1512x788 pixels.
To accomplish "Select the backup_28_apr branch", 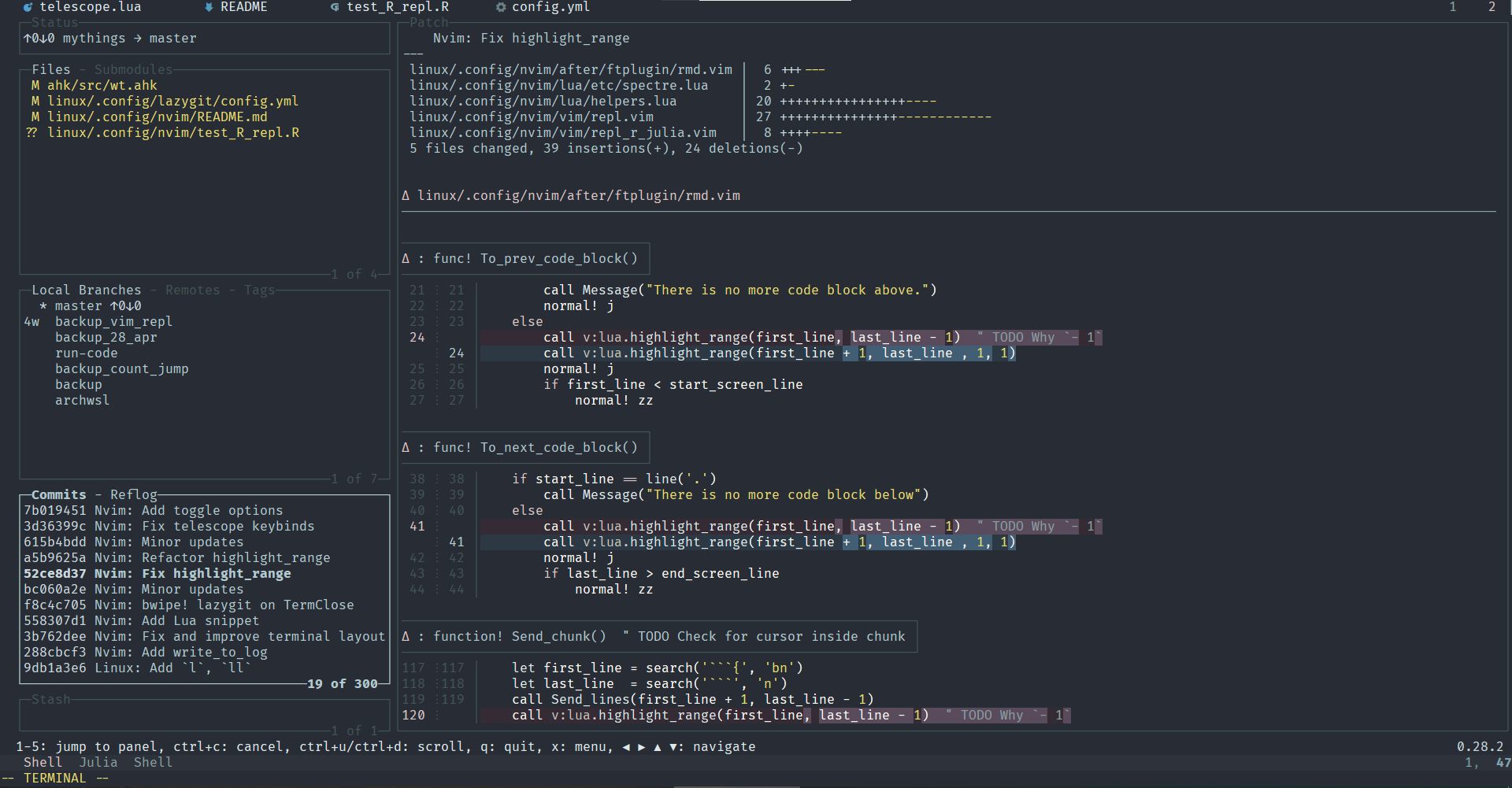I will (x=205, y=337).
